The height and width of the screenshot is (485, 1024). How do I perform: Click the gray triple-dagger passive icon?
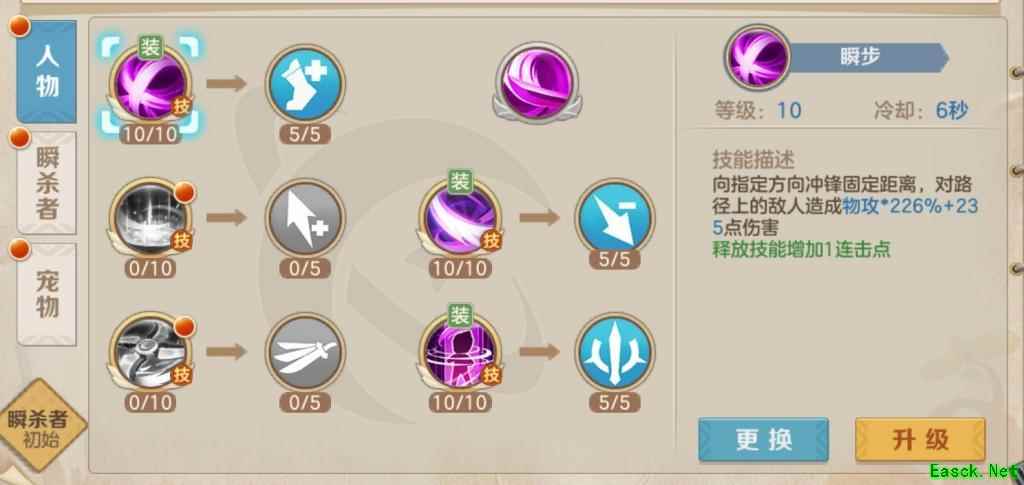[x=305, y=352]
